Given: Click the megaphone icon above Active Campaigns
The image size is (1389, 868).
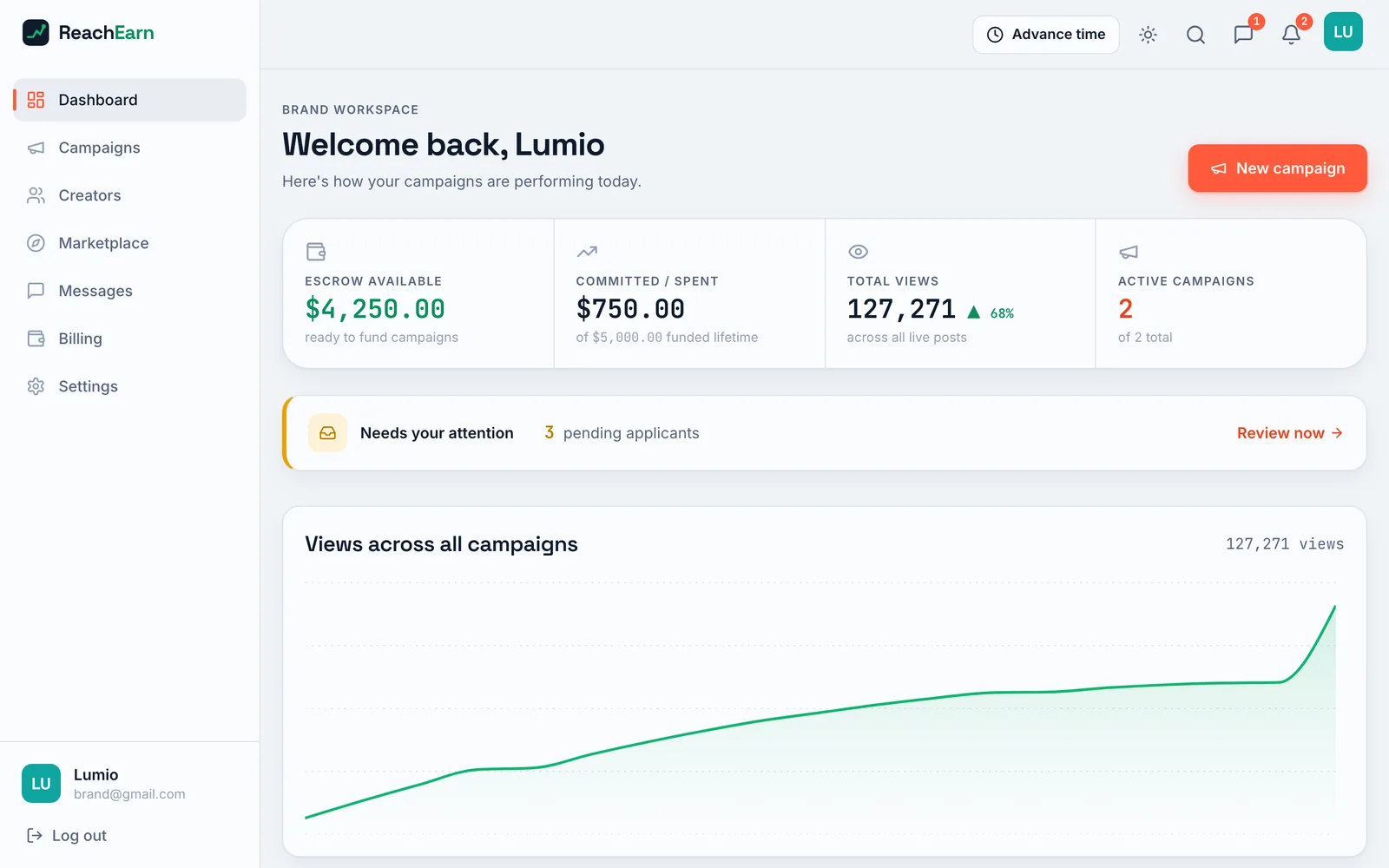Looking at the screenshot, I should click(1129, 252).
